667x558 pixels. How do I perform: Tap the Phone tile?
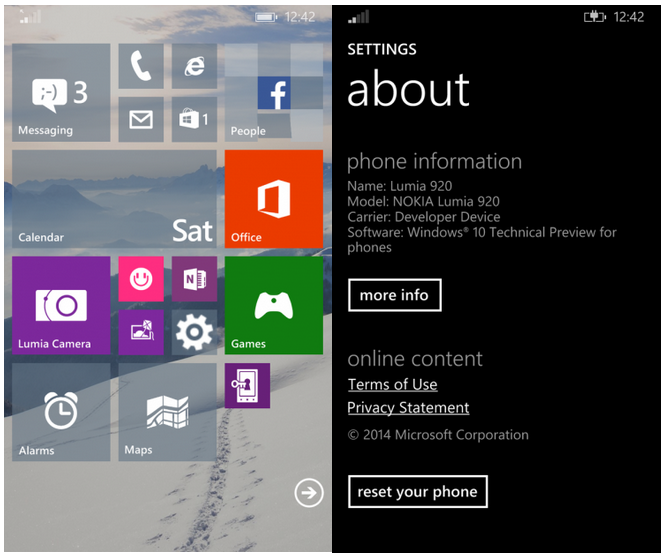point(141,66)
